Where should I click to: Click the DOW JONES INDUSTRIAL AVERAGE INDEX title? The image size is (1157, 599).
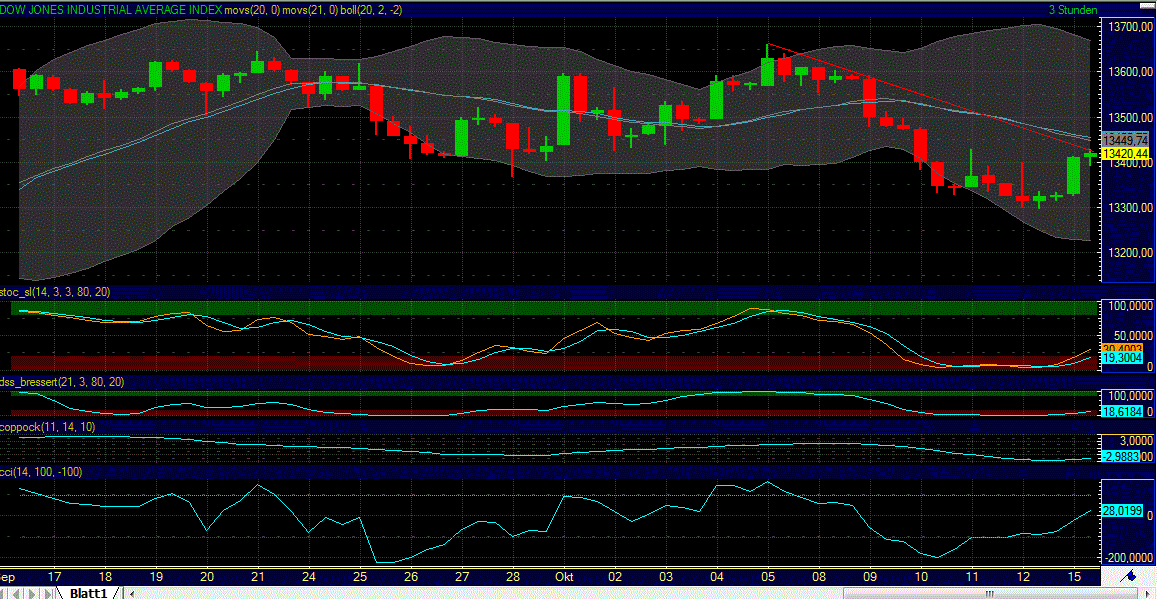110,9
